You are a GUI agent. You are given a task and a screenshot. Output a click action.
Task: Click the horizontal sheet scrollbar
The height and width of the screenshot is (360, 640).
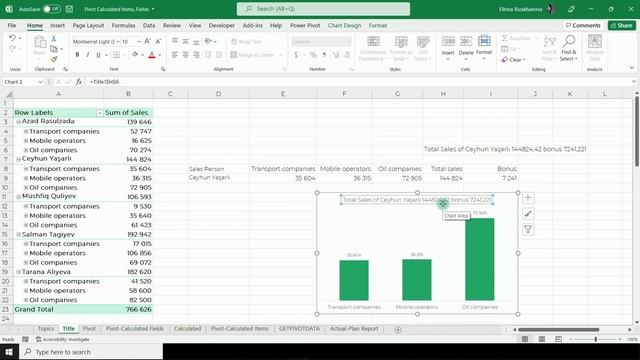[x=558, y=329]
